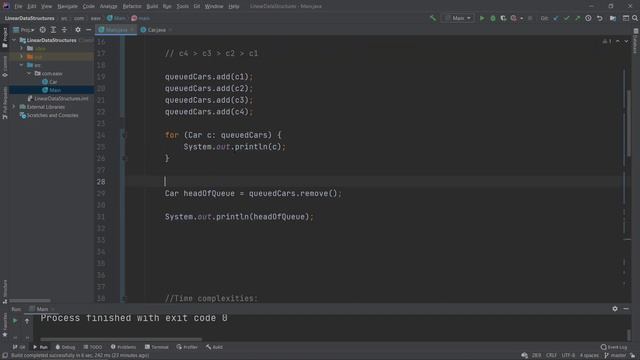The width and height of the screenshot is (640, 360).
Task: Rerun Main from the Run panel
Action: pyautogui.click(x=15, y=321)
